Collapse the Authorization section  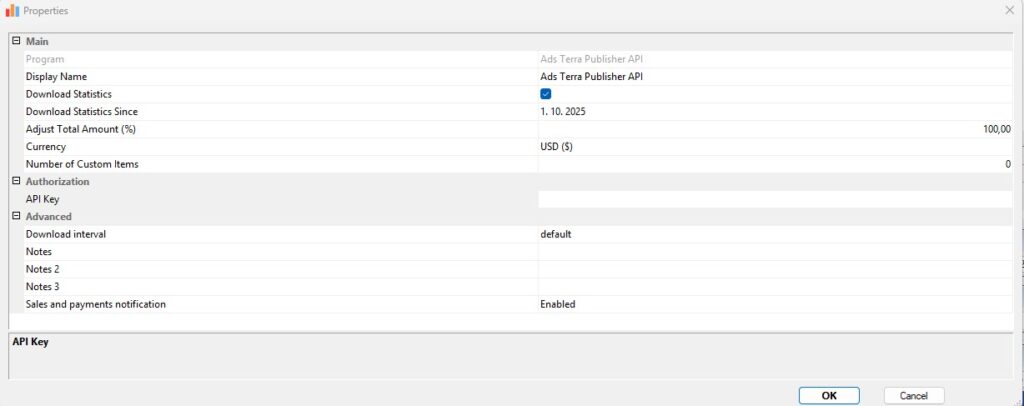15,181
